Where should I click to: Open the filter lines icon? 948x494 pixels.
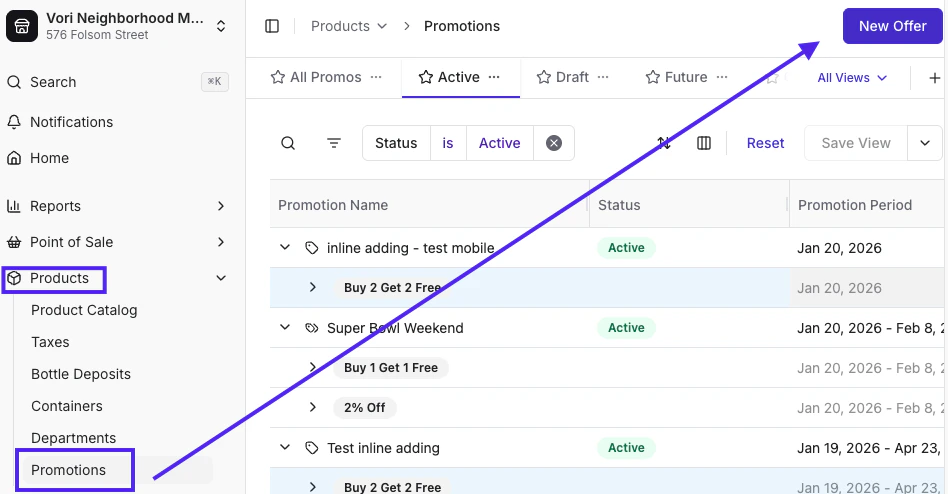[x=334, y=143]
